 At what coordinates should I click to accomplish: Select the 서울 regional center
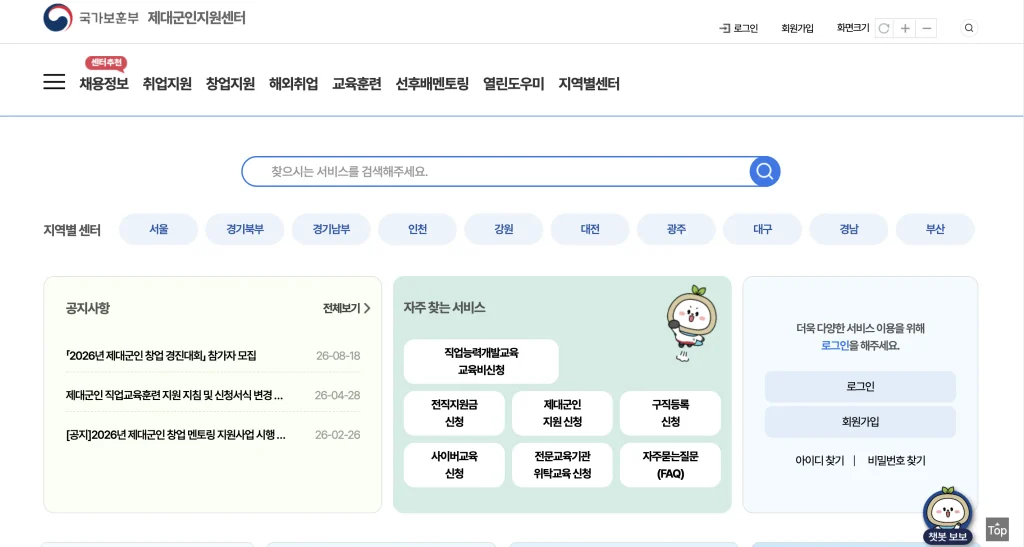[x=159, y=229]
